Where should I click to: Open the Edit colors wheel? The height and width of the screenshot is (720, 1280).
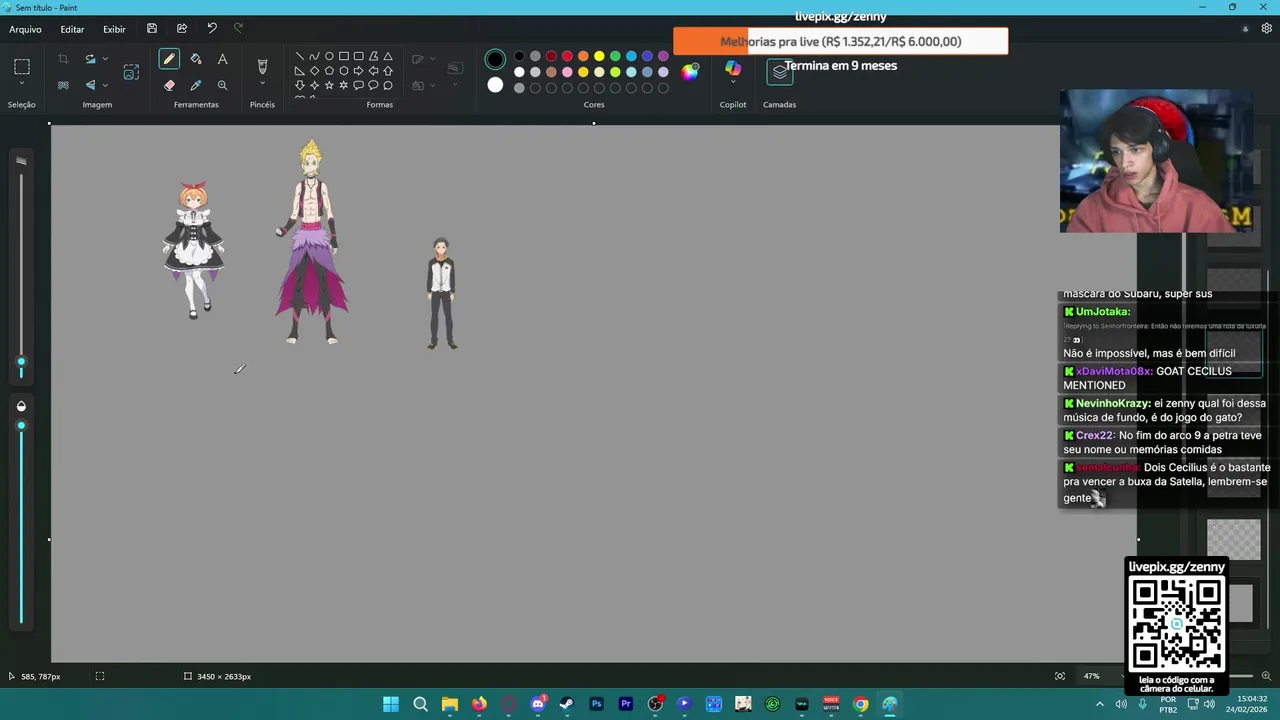point(690,71)
